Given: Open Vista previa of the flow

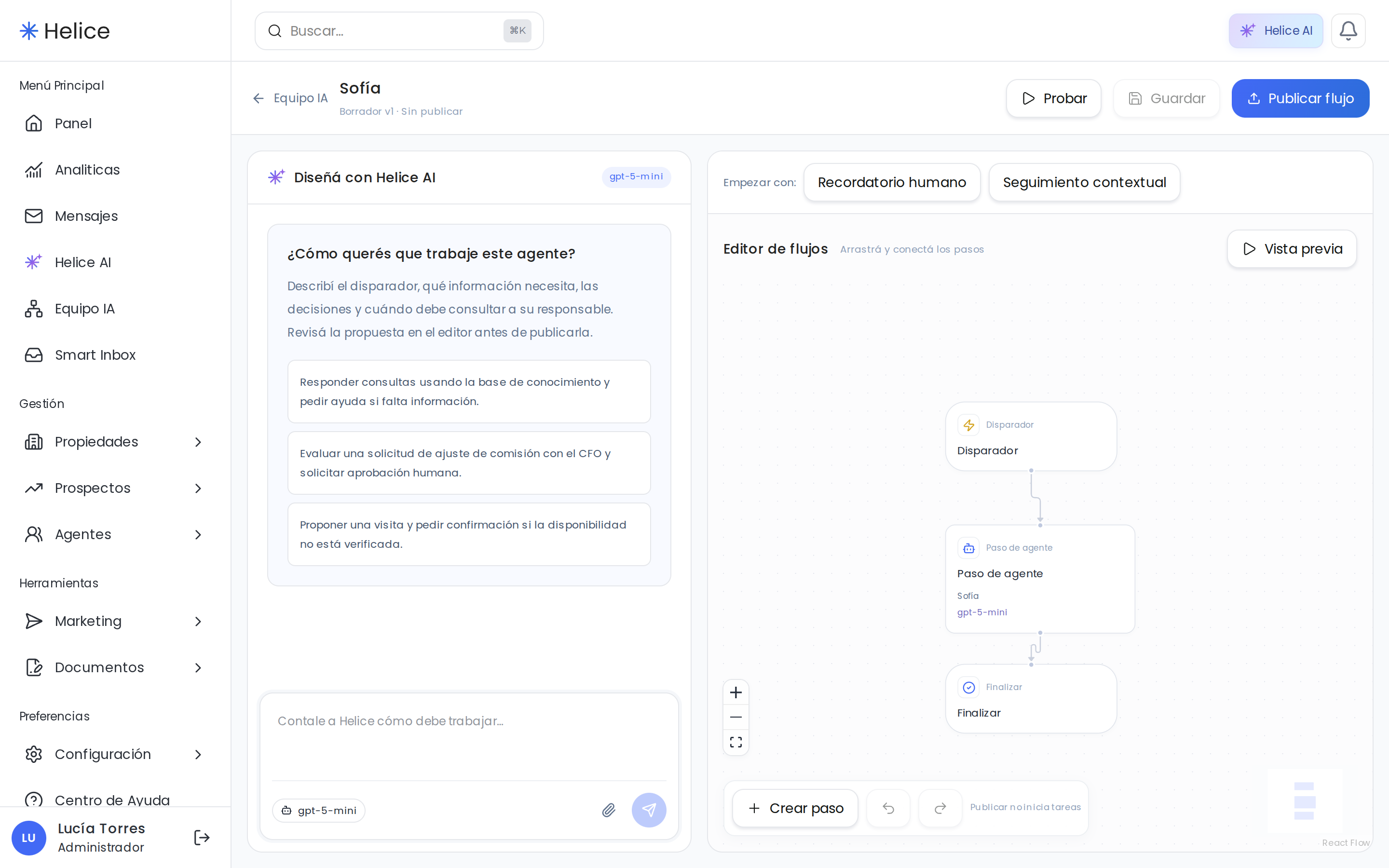Looking at the screenshot, I should pos(1292,248).
